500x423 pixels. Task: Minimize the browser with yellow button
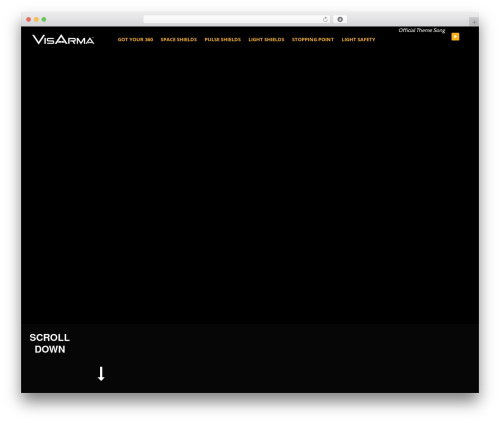click(36, 19)
